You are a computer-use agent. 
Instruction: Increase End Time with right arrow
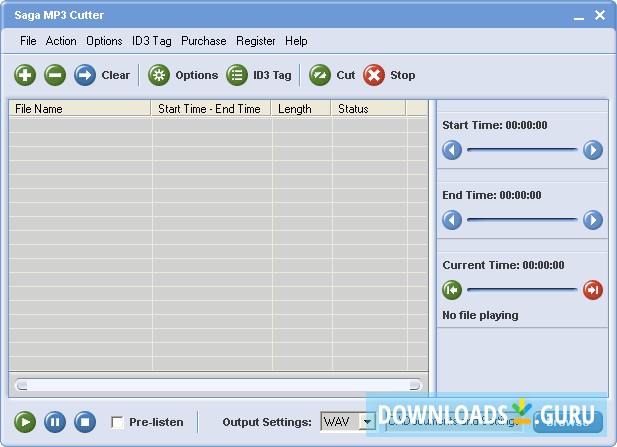[x=593, y=220]
